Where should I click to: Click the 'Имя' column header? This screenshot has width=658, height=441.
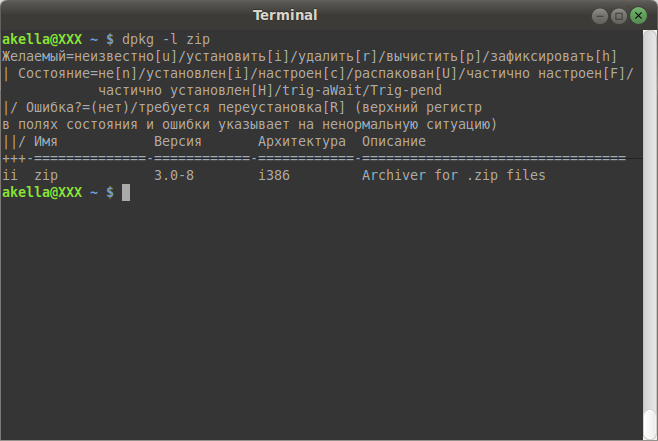click(x=46, y=141)
